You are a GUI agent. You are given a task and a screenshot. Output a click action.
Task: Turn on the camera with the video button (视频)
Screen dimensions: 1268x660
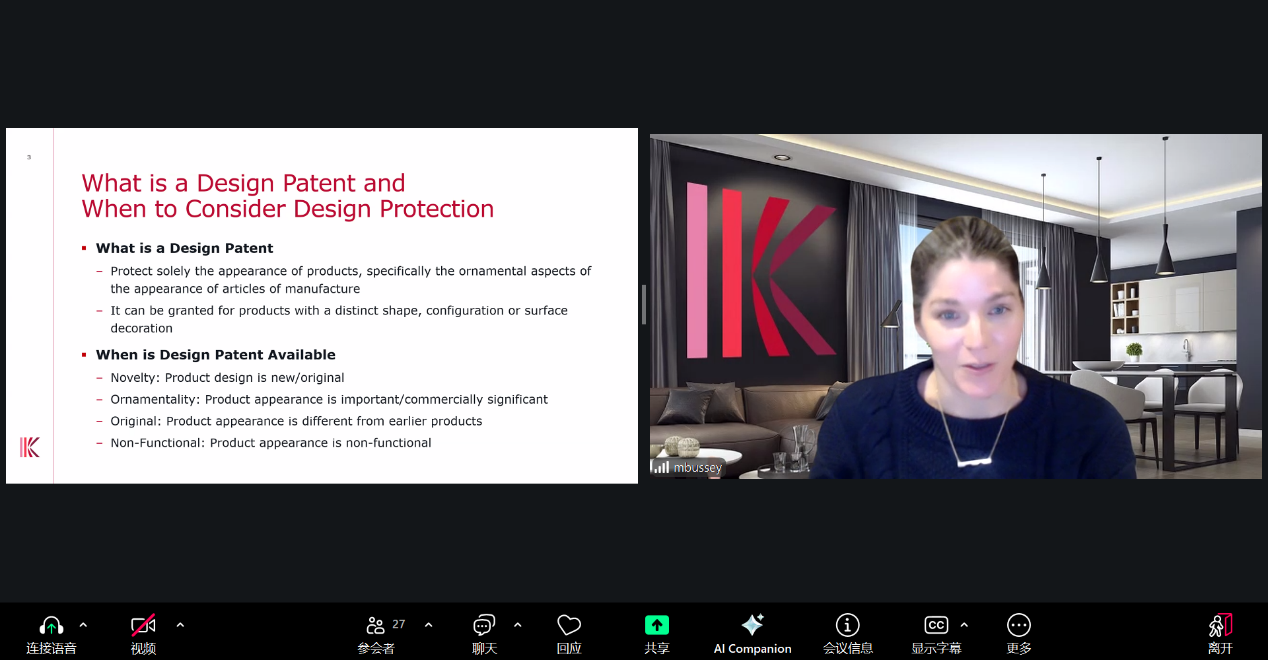[143, 626]
